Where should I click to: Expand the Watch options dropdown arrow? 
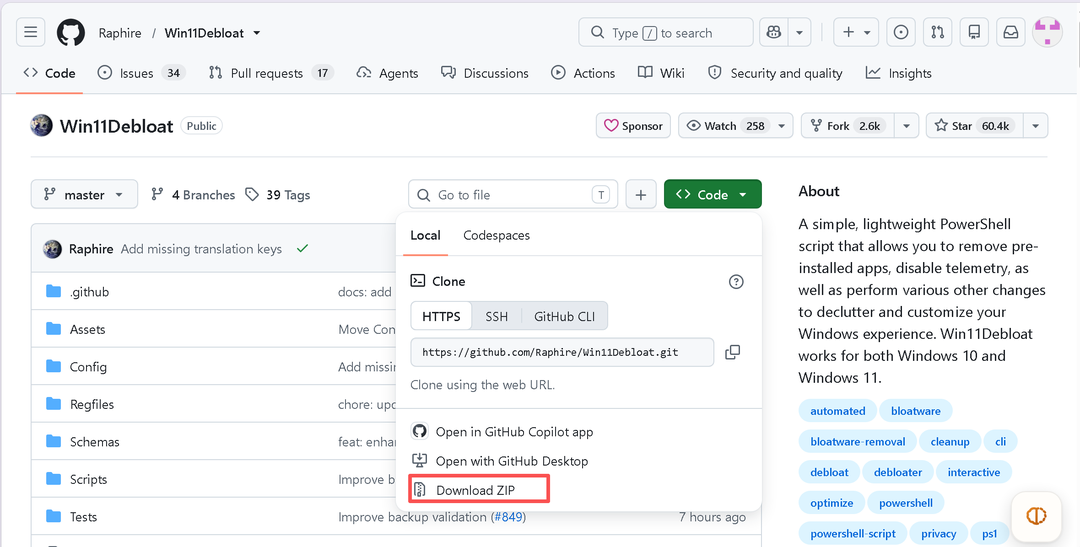(x=782, y=125)
